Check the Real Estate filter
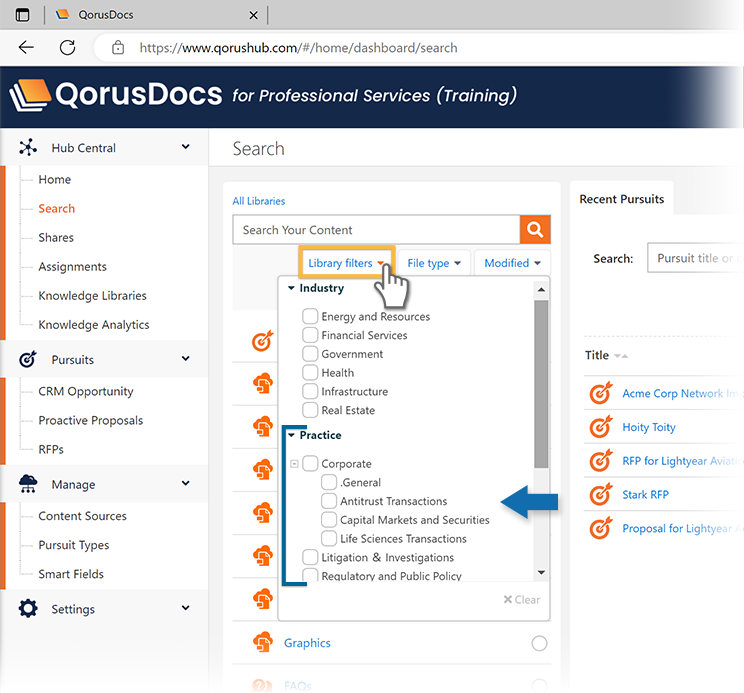The width and height of the screenshot is (744, 693). click(310, 410)
